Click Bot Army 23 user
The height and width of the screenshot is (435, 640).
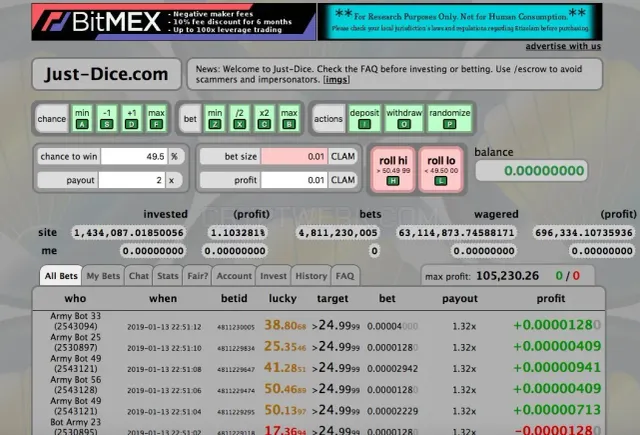pyautogui.click(x=76, y=427)
